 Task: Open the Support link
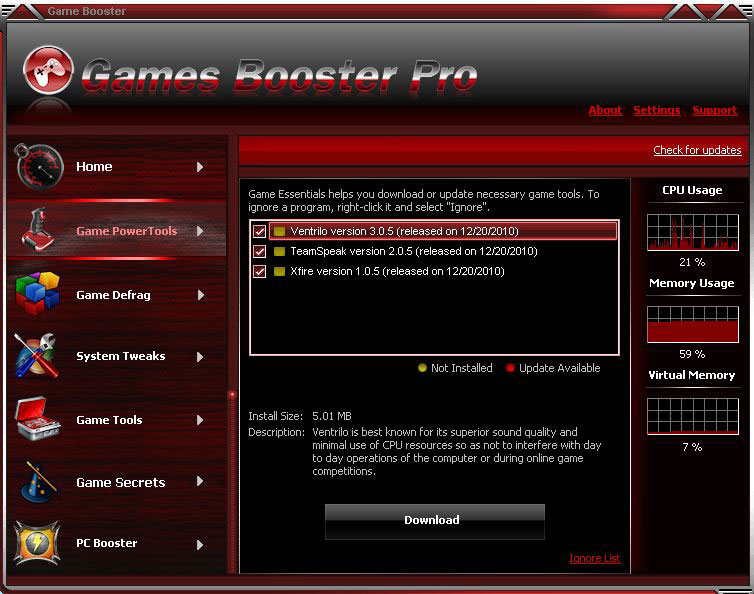point(715,110)
